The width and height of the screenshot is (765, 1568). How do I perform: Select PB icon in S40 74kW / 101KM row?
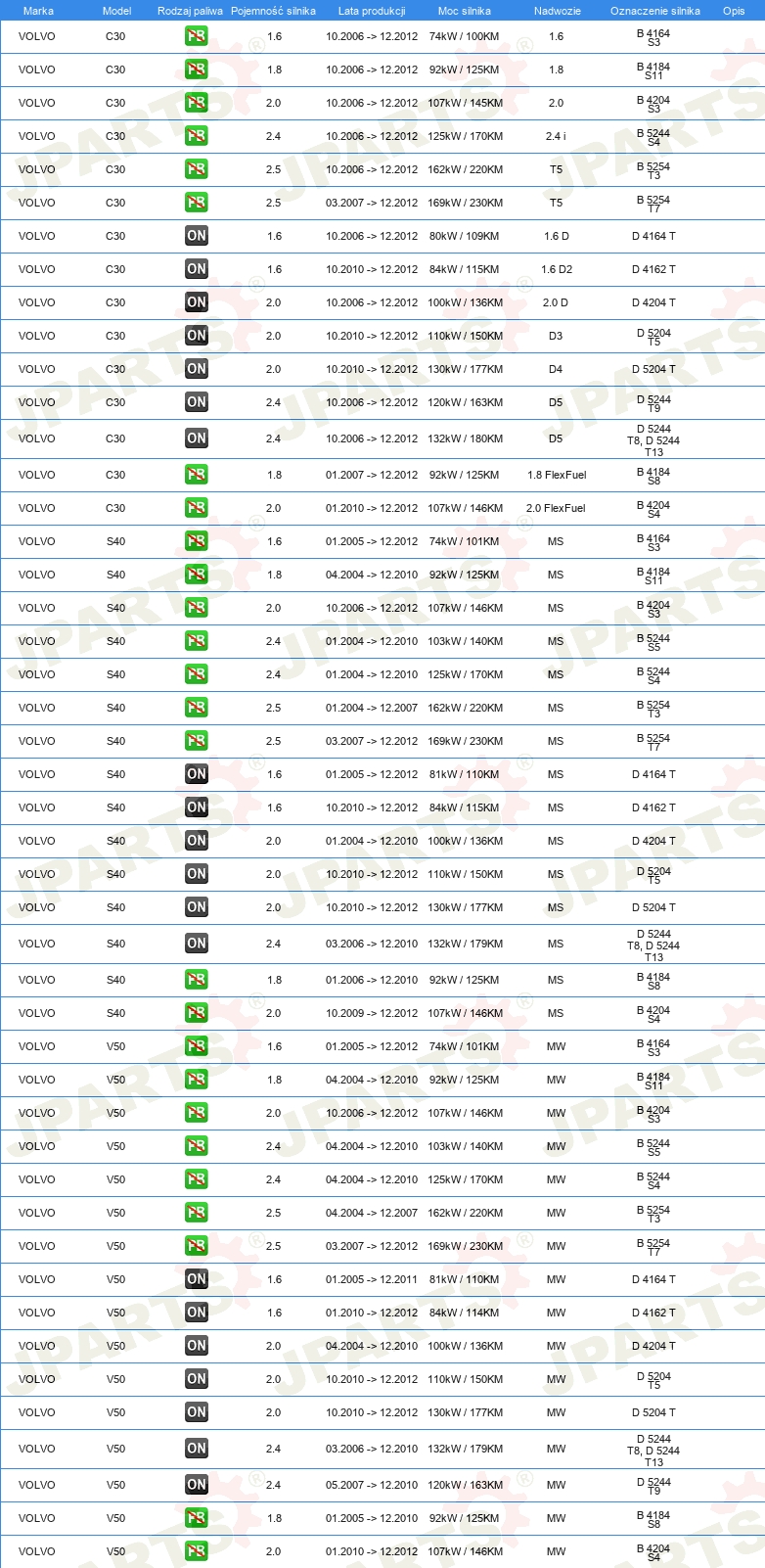tap(197, 541)
